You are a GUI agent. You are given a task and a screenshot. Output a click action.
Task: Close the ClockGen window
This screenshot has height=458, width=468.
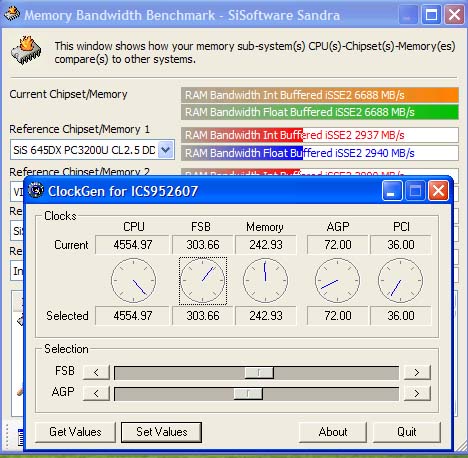pyautogui.click(x=438, y=191)
